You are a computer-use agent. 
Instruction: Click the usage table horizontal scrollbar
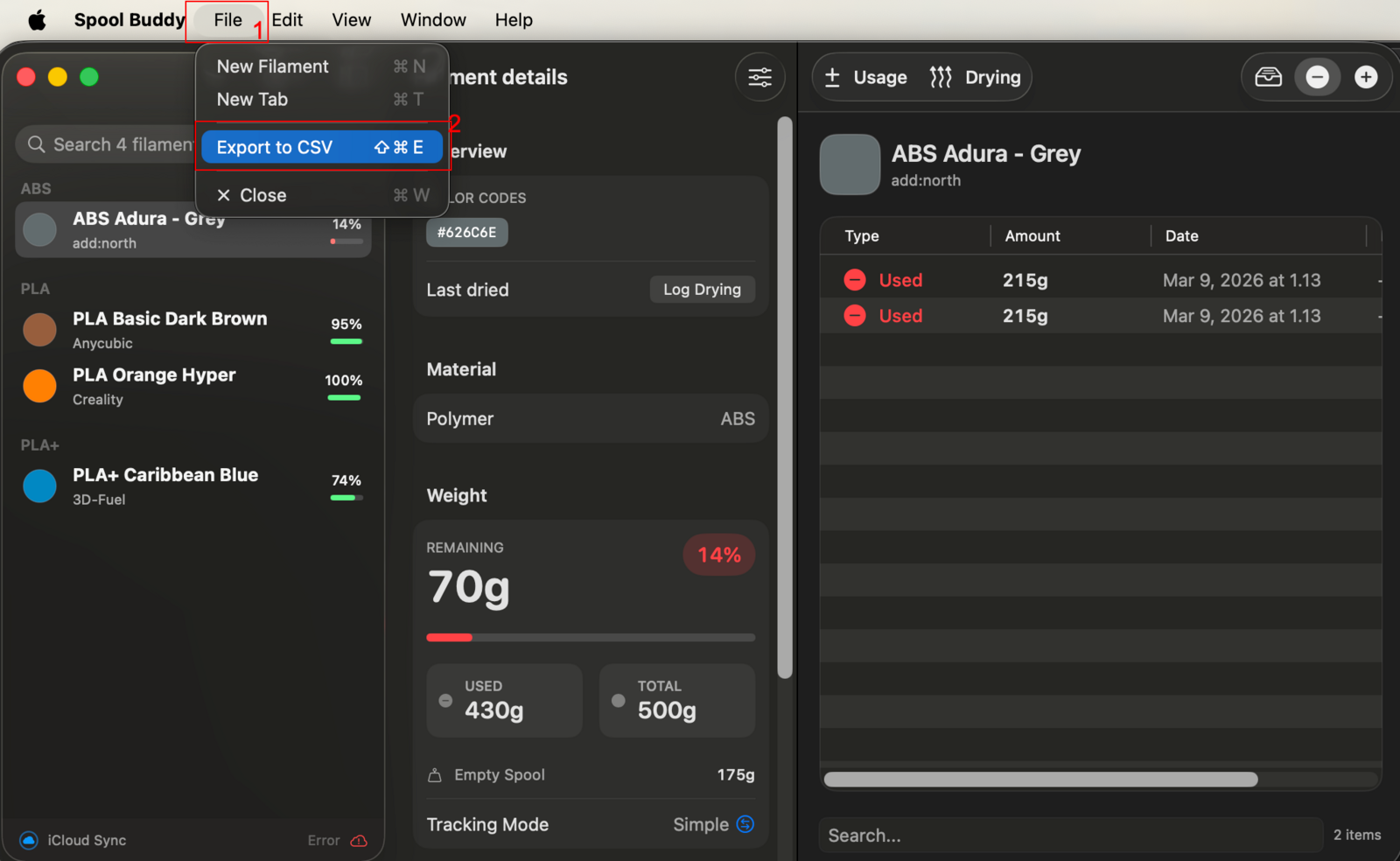1040,780
